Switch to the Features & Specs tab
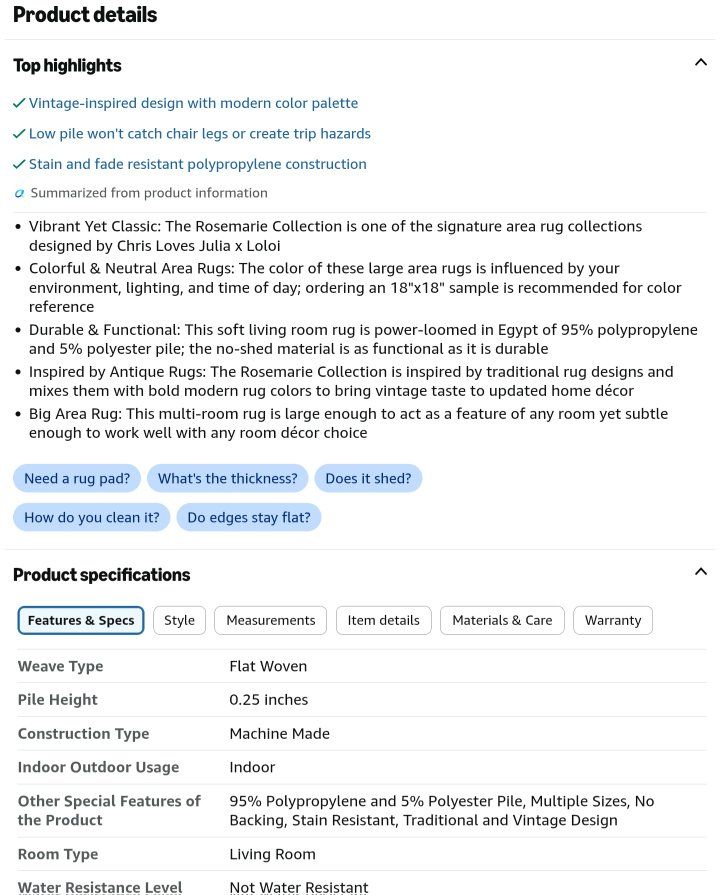The height and width of the screenshot is (895, 720). pos(81,620)
